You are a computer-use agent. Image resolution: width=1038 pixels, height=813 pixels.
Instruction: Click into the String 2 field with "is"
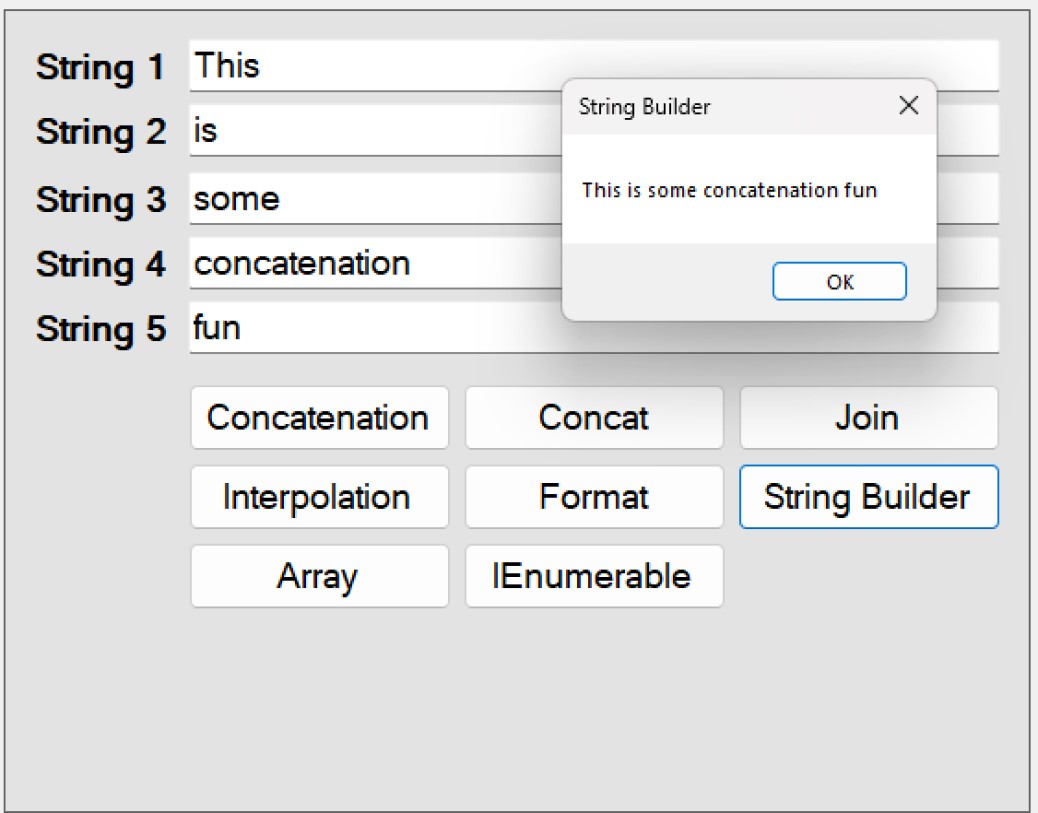point(370,131)
